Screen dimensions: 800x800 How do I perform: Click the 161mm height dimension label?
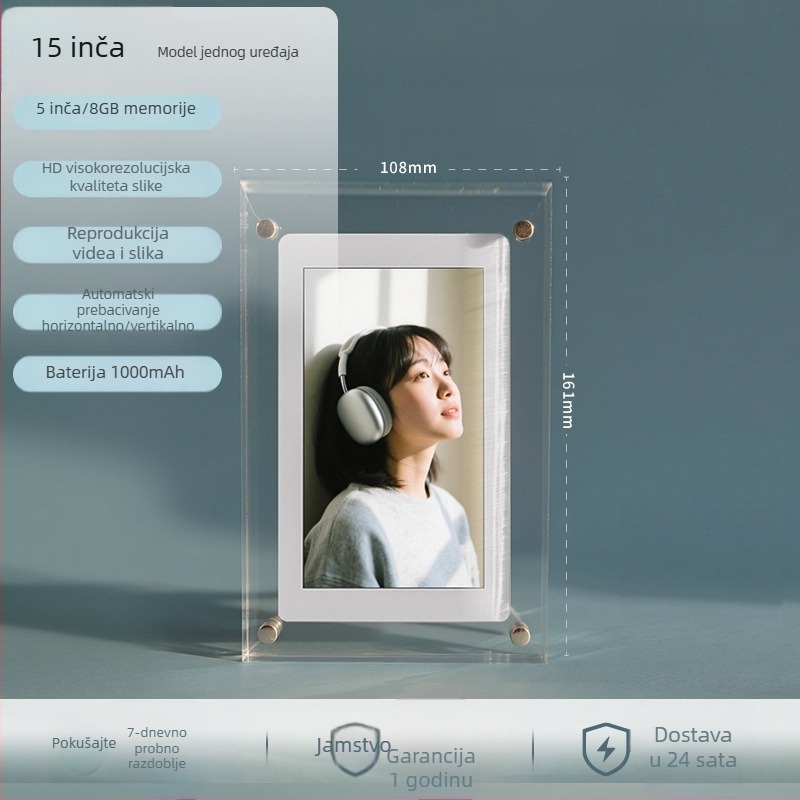point(568,401)
